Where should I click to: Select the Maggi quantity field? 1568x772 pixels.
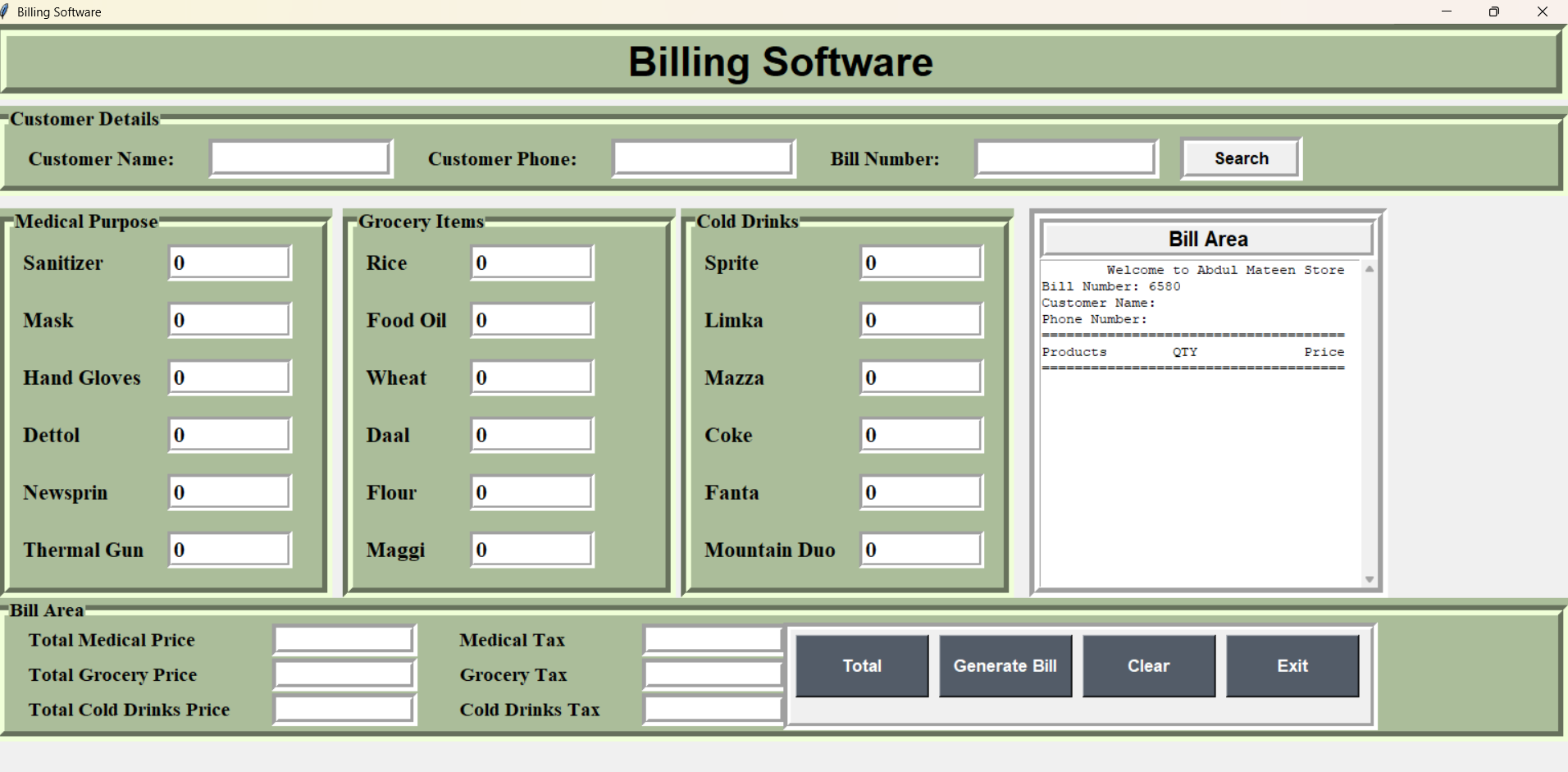coord(531,549)
